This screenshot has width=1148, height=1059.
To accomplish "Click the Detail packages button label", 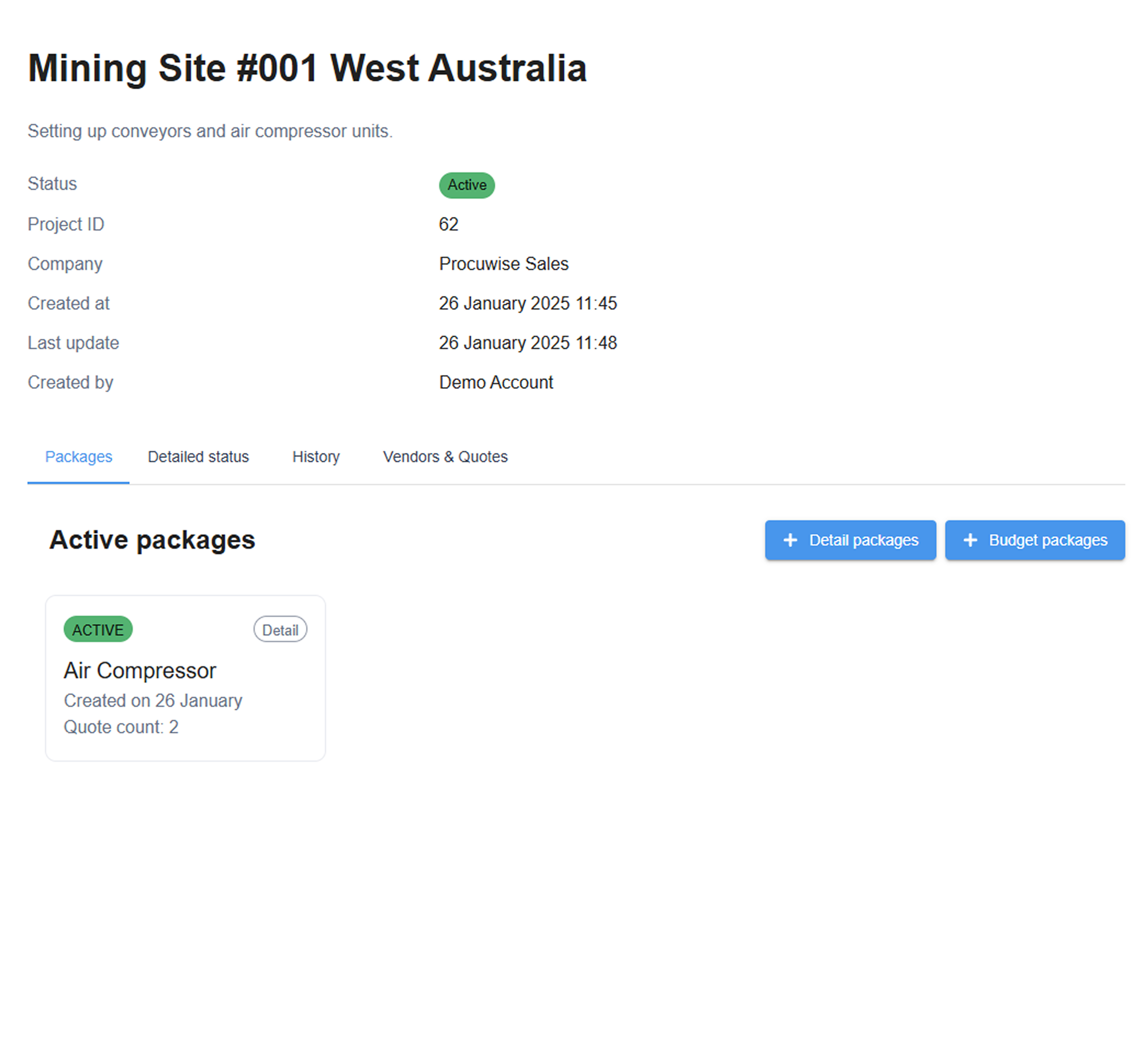I will (863, 540).
